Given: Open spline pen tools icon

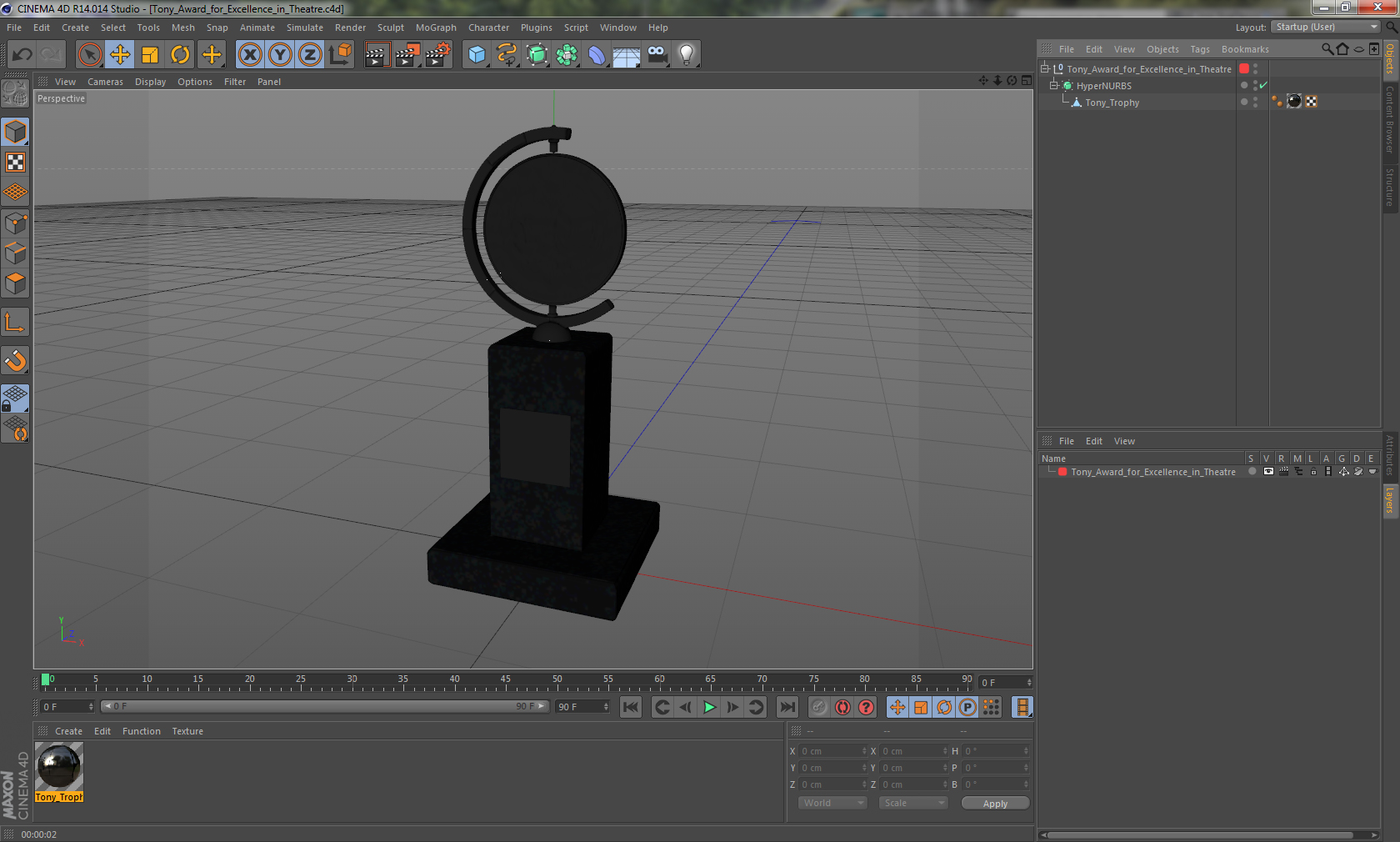Looking at the screenshot, I should [507, 55].
